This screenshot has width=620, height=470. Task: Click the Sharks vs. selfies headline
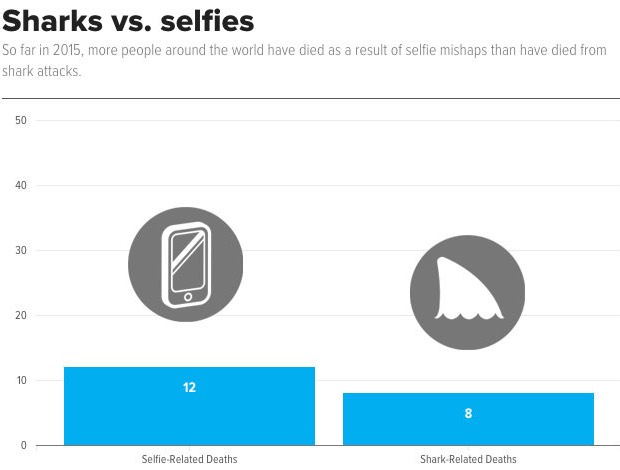(x=128, y=21)
